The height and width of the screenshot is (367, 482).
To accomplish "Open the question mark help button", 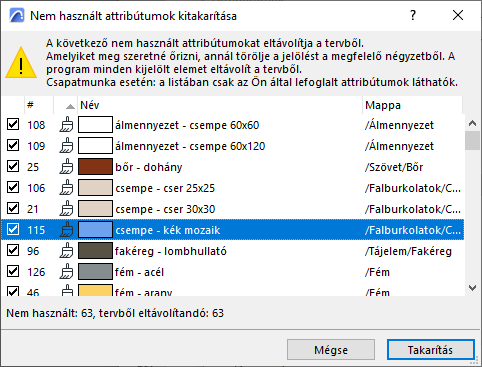I will pos(413,15).
